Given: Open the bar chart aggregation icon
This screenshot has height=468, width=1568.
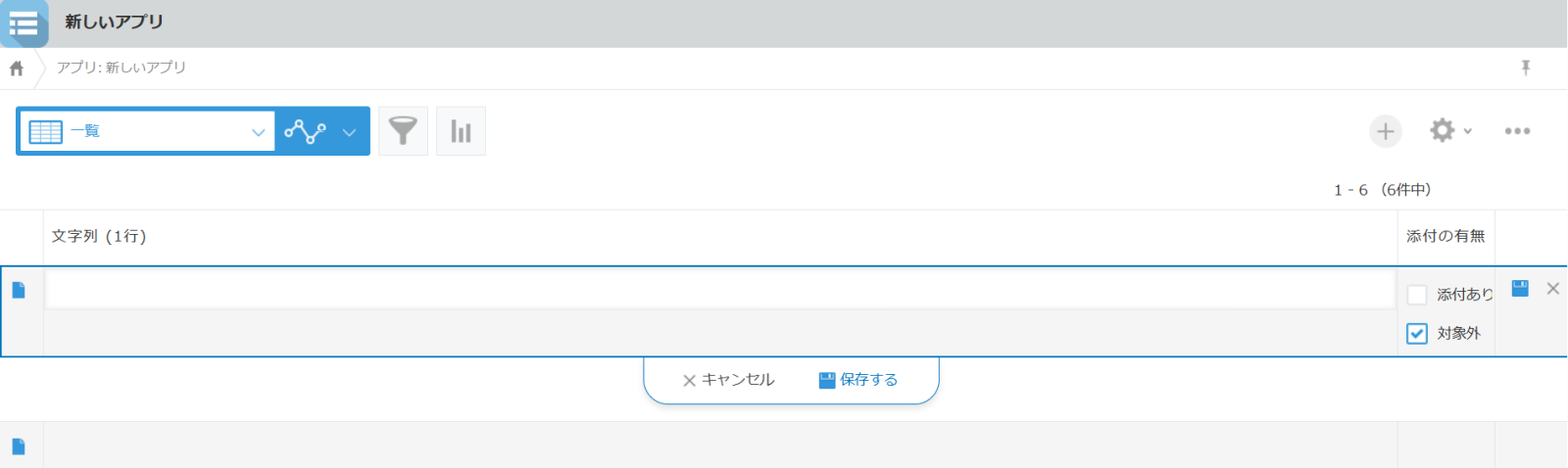Looking at the screenshot, I should (461, 131).
